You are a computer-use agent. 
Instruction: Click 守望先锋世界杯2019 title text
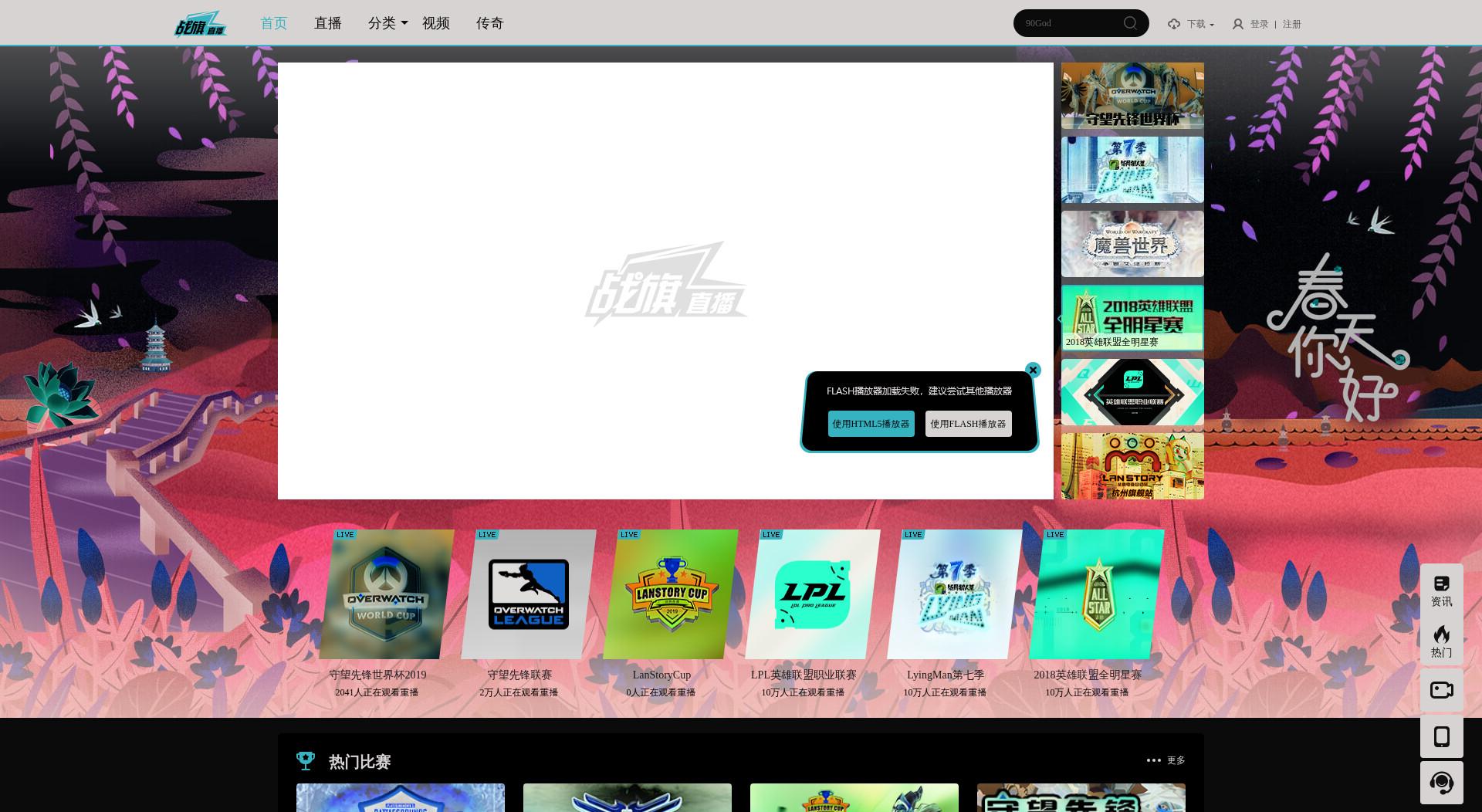[377, 675]
